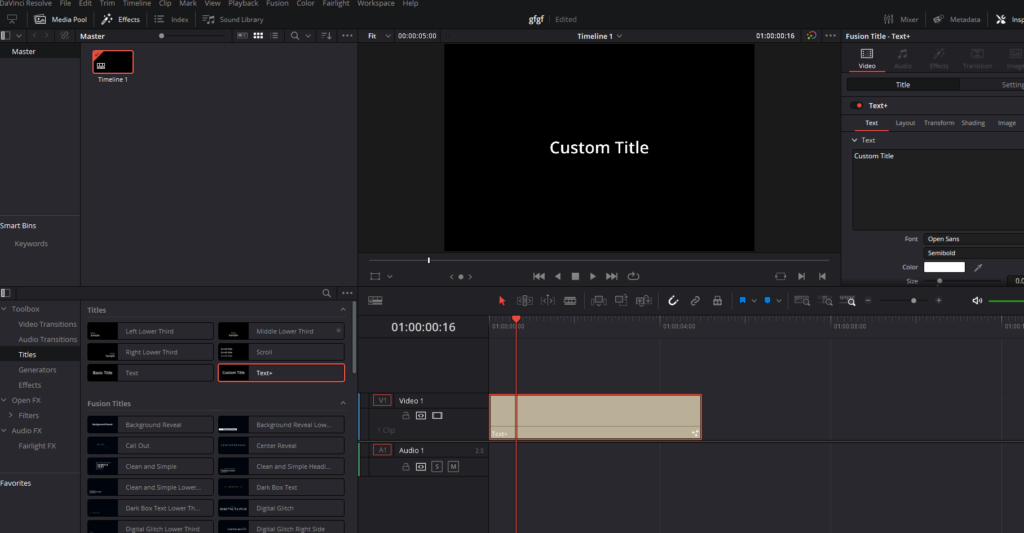The image size is (1024, 533).
Task: Open the Workspace menu
Action: [x=376, y=3]
